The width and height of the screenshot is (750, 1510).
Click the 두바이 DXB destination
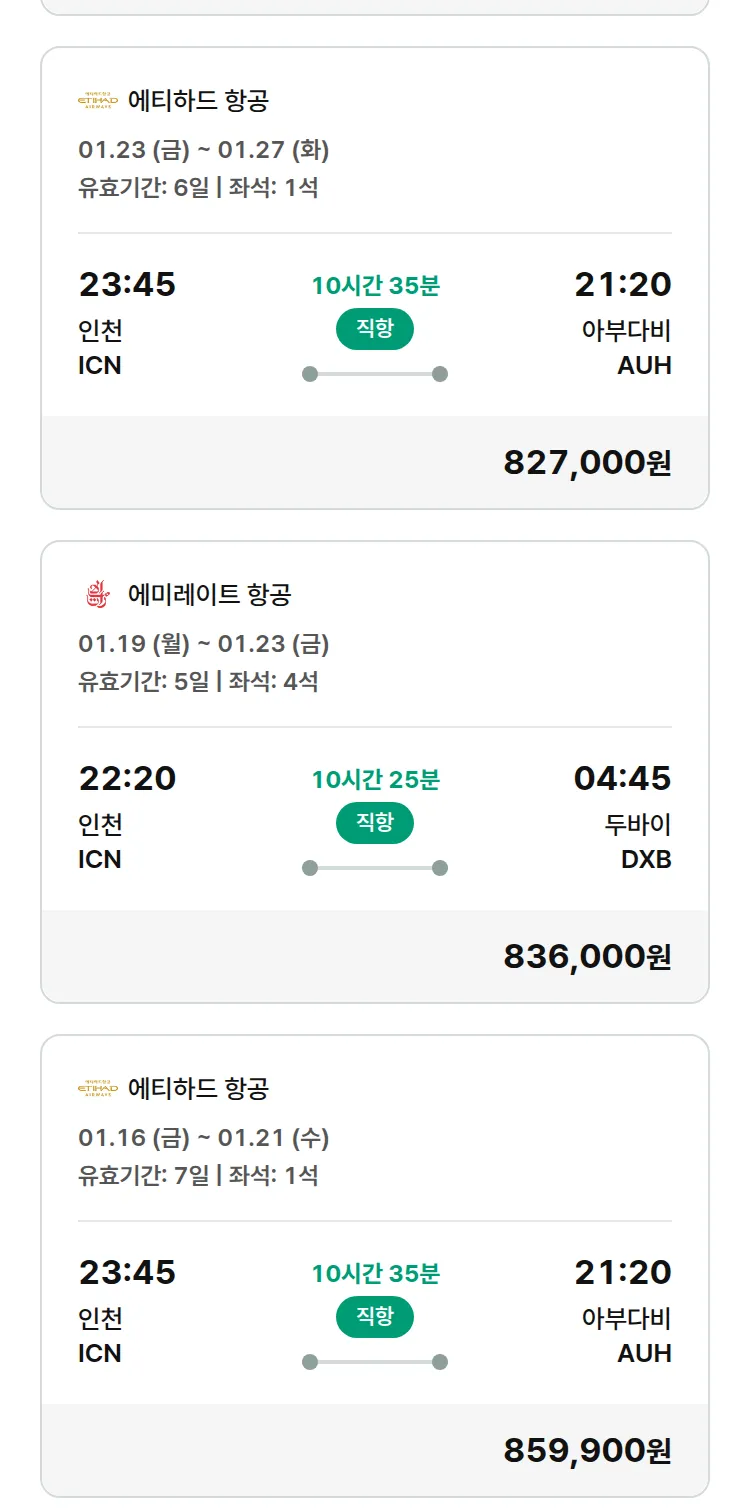tap(638, 842)
